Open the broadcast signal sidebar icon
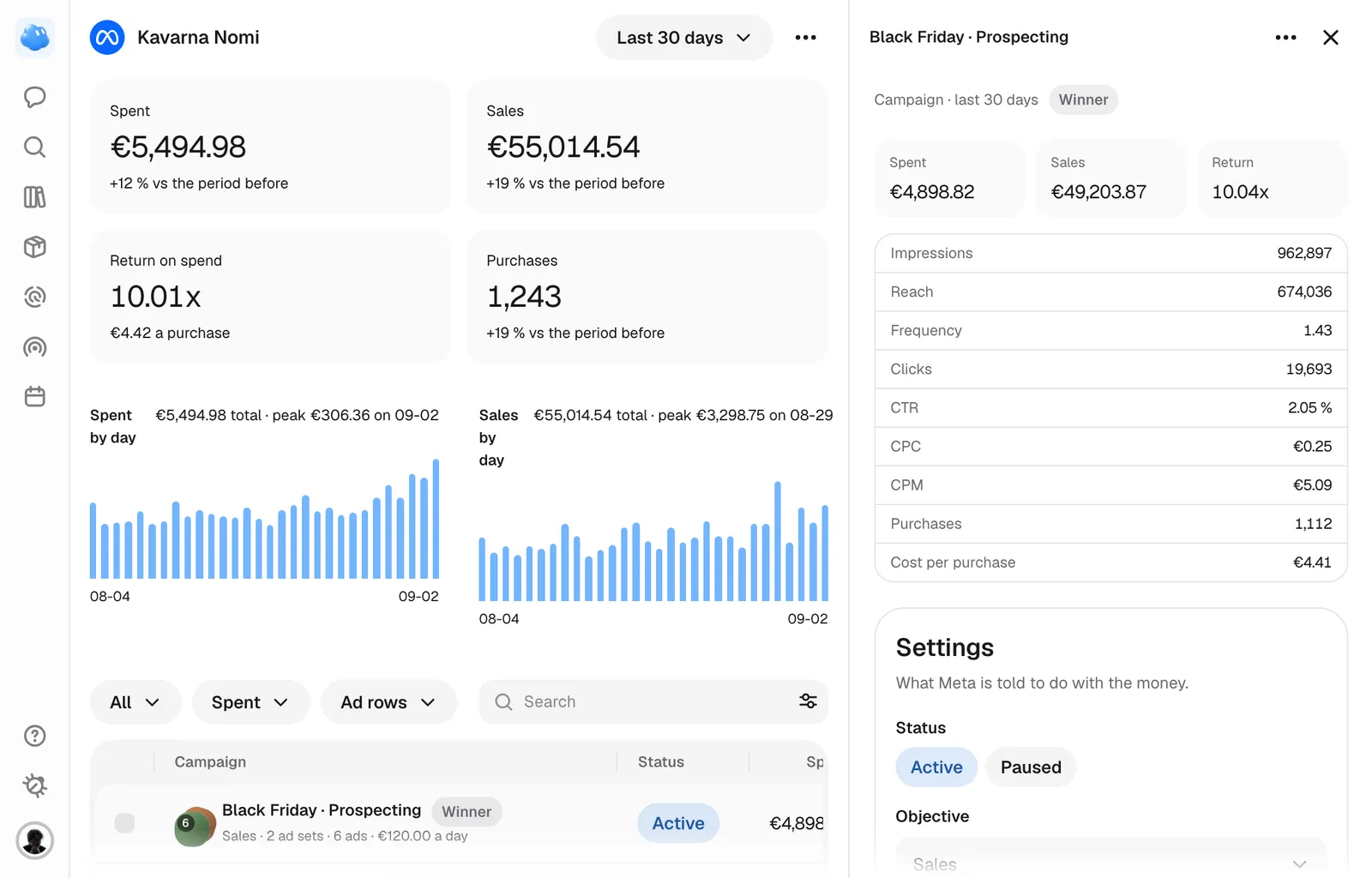 tap(35, 347)
